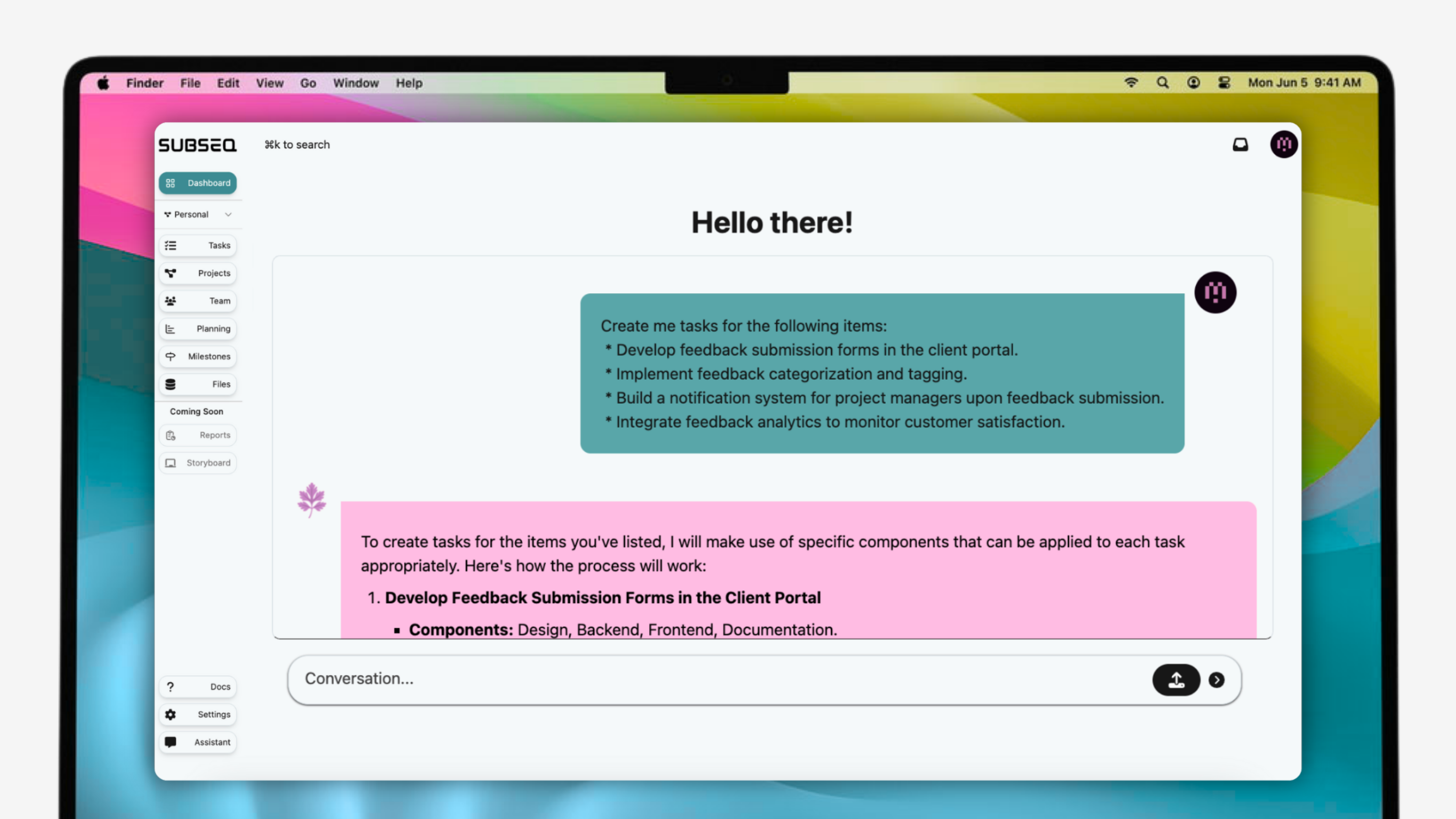Open the Wi-Fi status menu
This screenshot has width=1456, height=819.
point(1131,83)
